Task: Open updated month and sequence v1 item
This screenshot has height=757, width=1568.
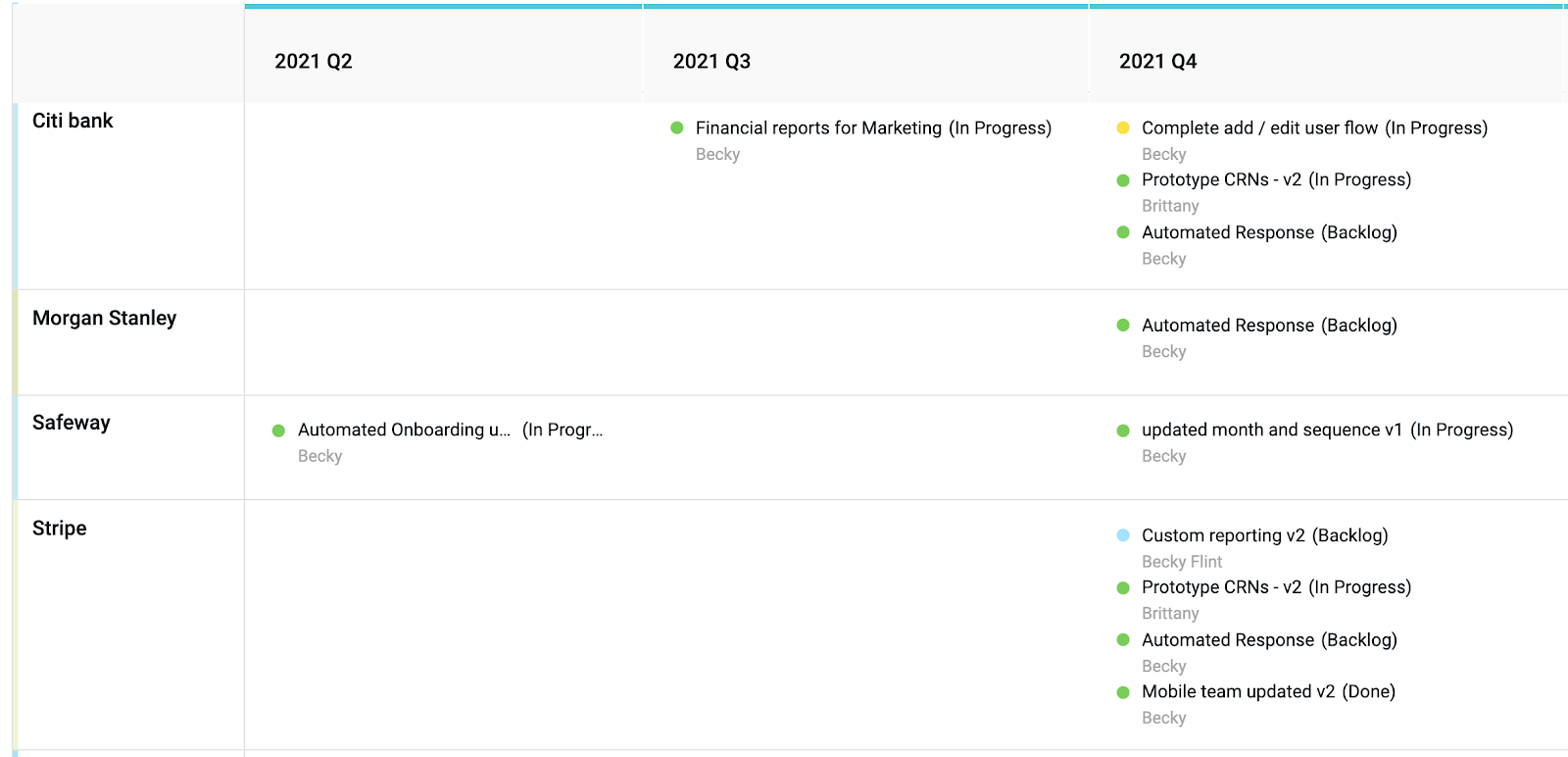Action: (1327, 429)
